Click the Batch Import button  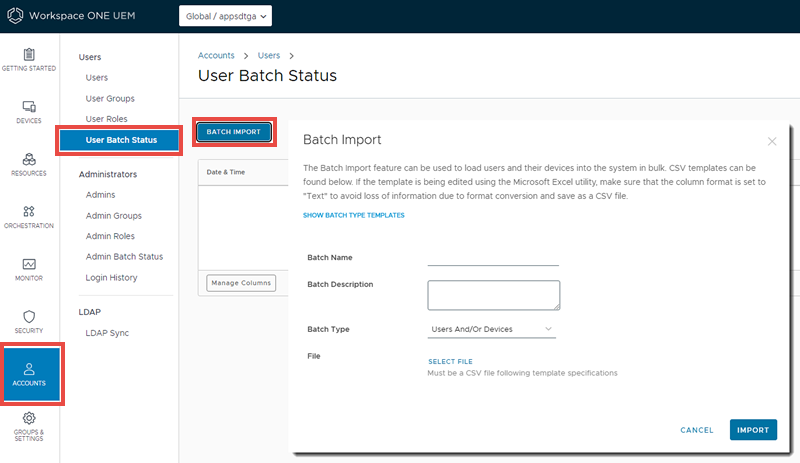click(x=234, y=132)
